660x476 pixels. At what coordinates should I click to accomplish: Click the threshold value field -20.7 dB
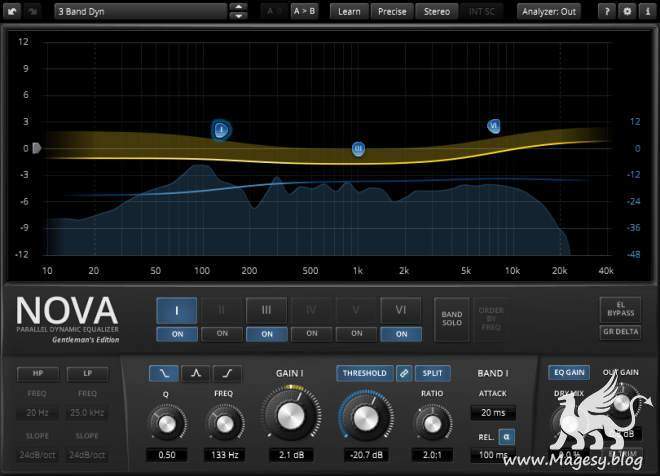(x=366, y=455)
